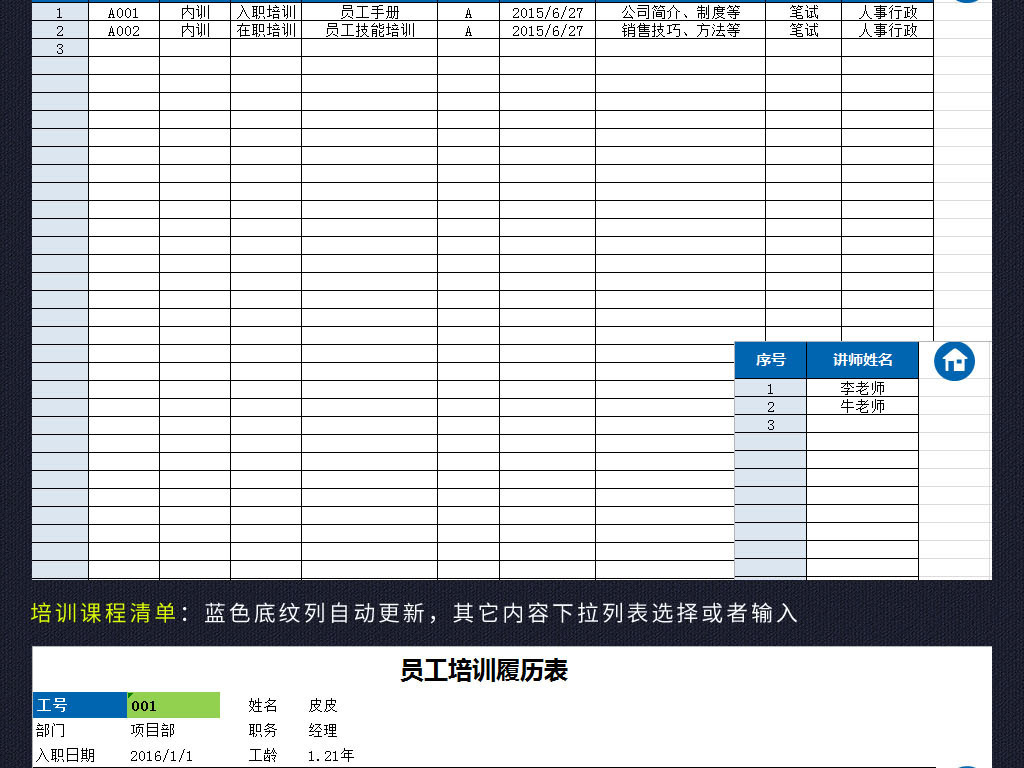Click the 公司简介、制度等 training content cell
This screenshot has height=768, width=1024.
click(678, 11)
